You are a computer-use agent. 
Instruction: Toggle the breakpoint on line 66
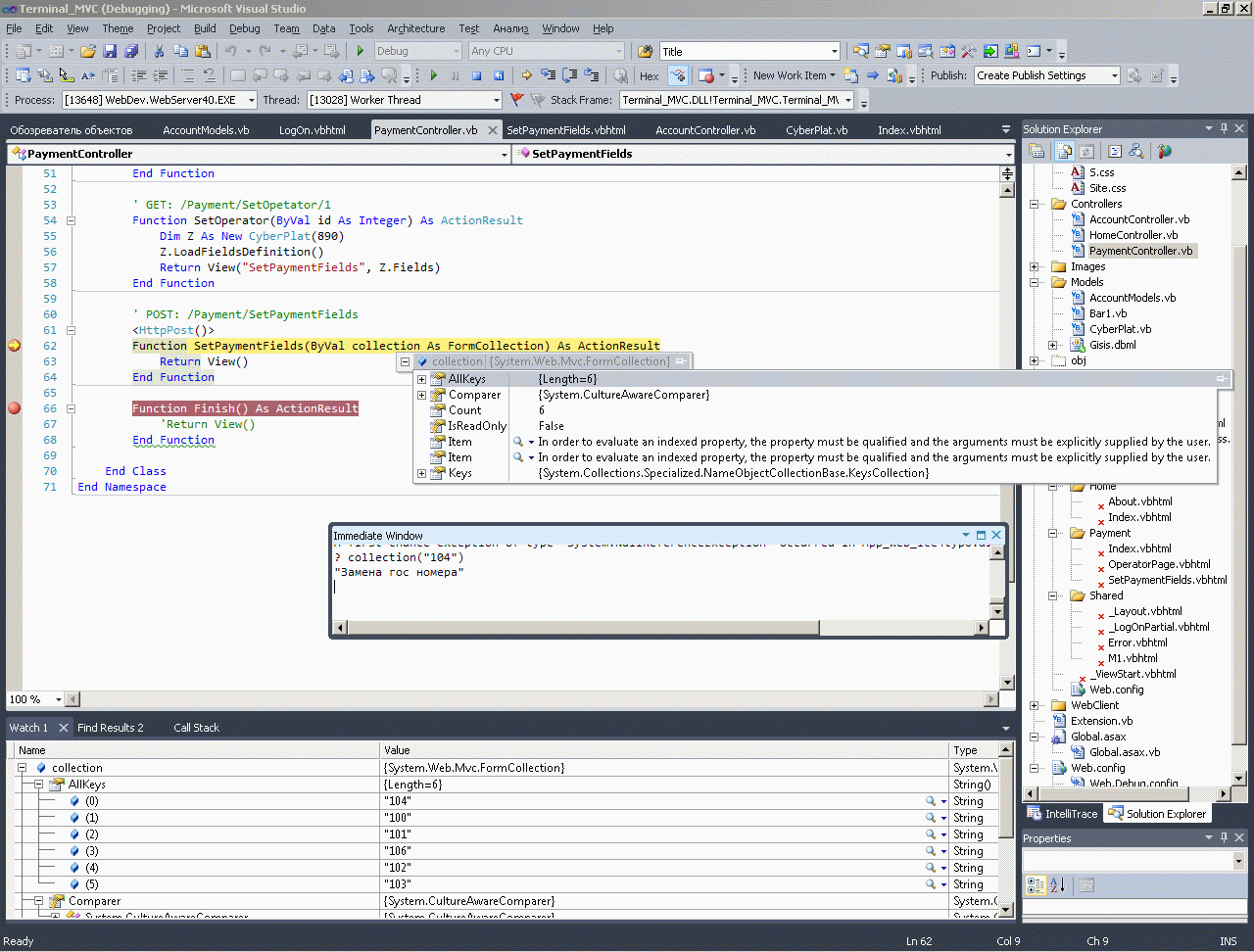point(14,408)
